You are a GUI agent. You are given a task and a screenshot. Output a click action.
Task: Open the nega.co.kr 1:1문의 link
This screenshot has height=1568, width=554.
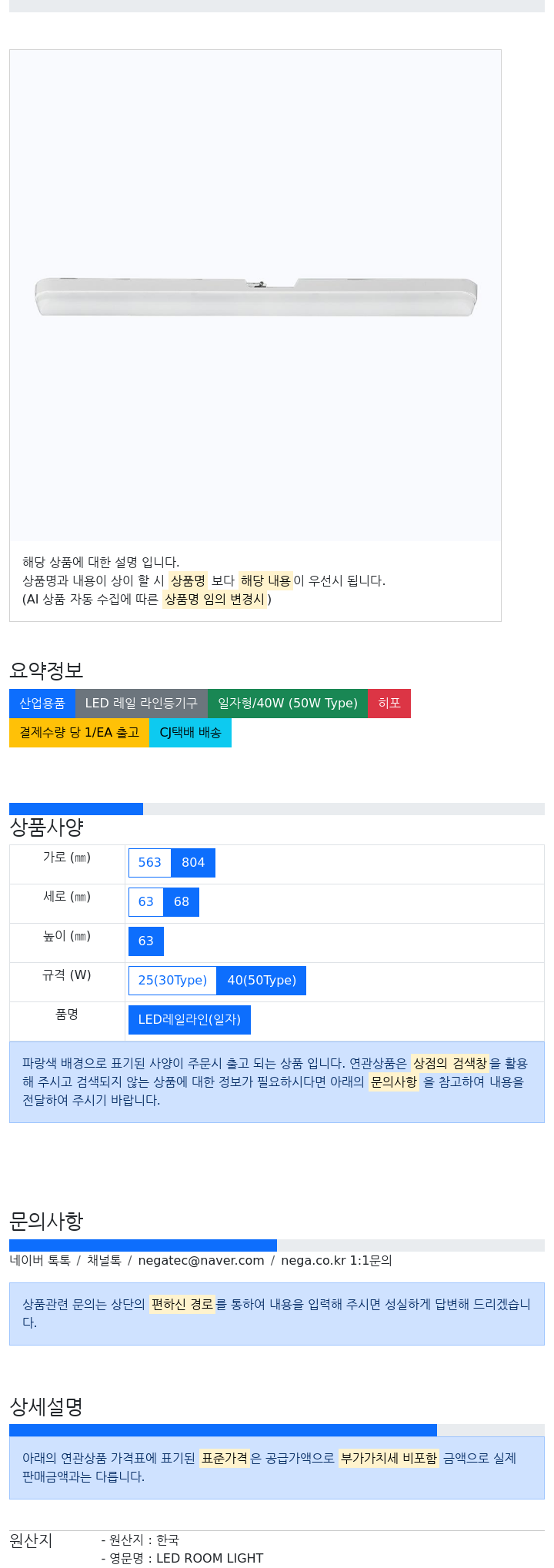pyautogui.click(x=336, y=1261)
